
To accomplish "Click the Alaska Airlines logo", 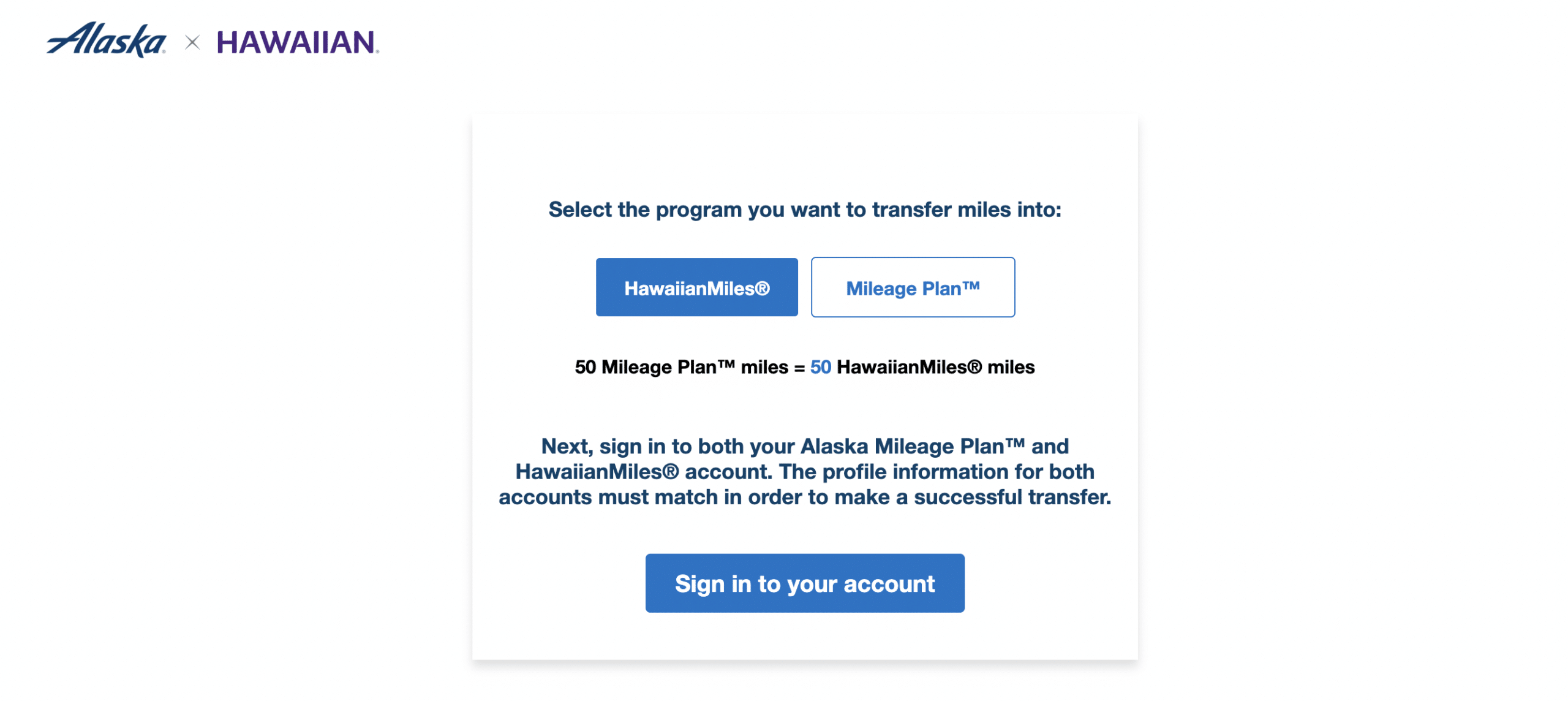I will pyautogui.click(x=106, y=40).
